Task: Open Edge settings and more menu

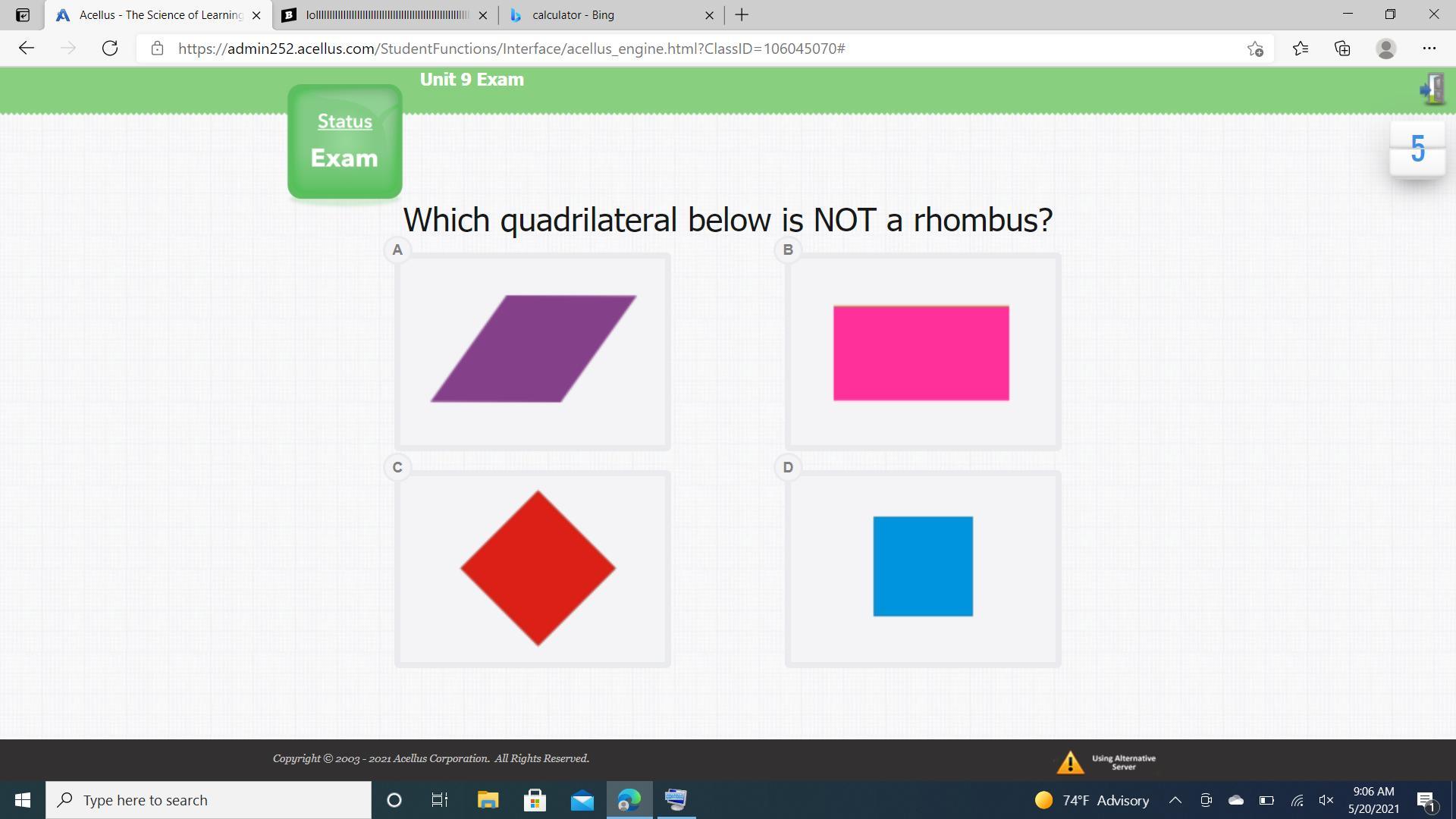Action: 1429,49
